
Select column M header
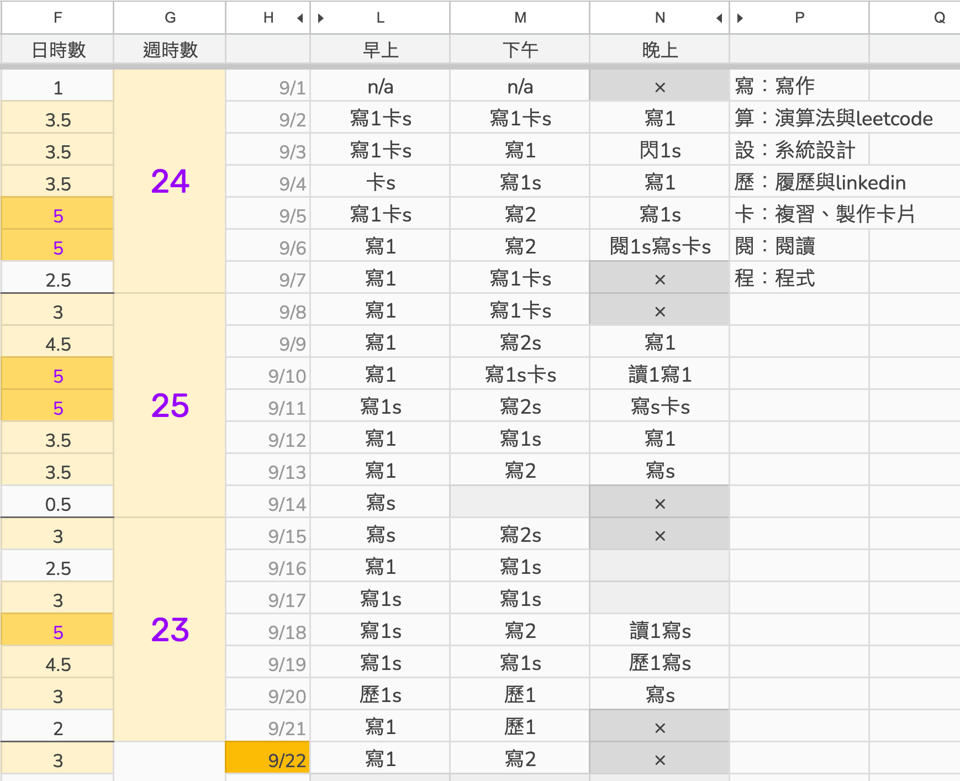click(x=520, y=18)
